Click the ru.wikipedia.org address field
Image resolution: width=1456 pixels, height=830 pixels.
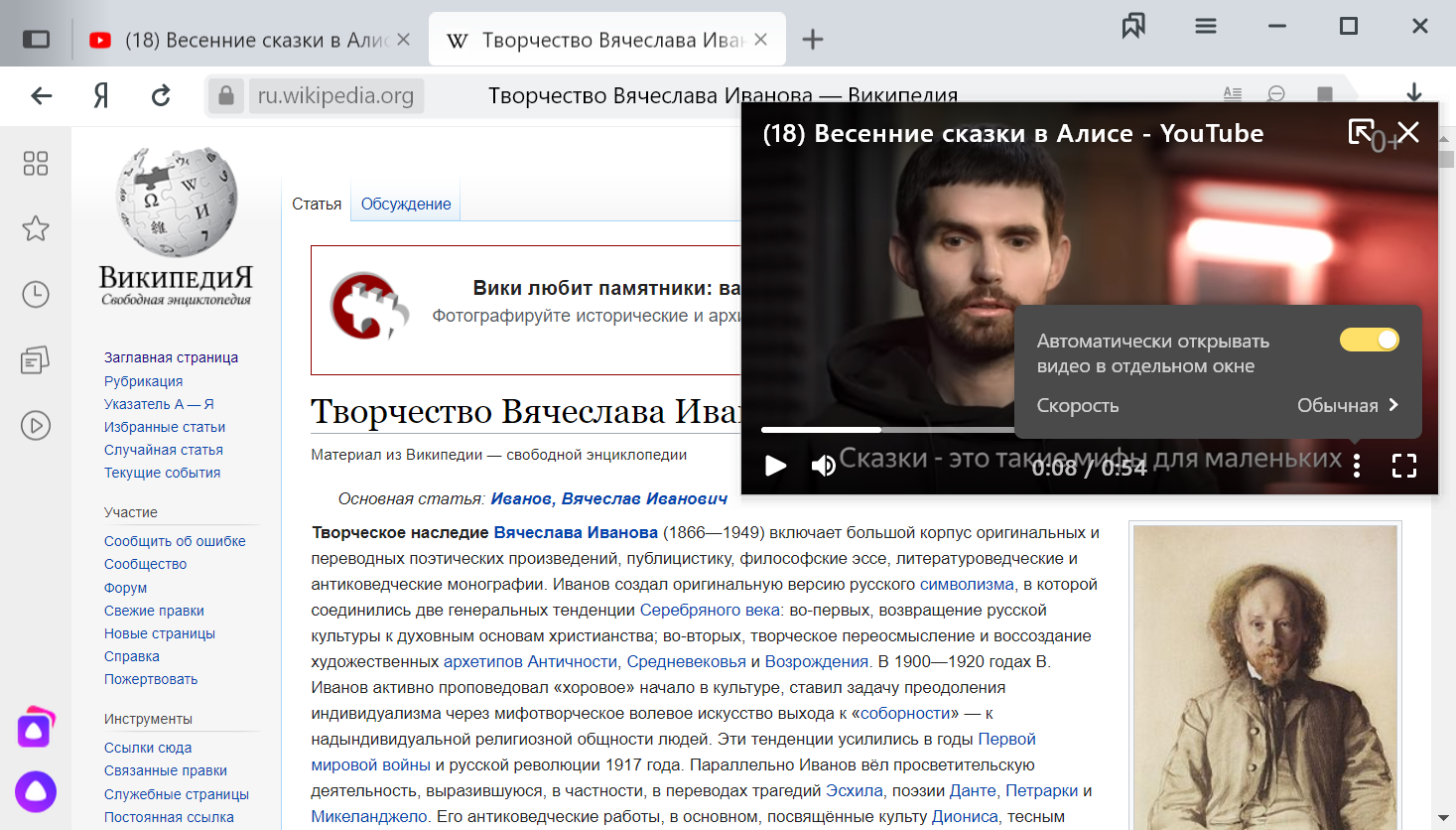(336, 95)
